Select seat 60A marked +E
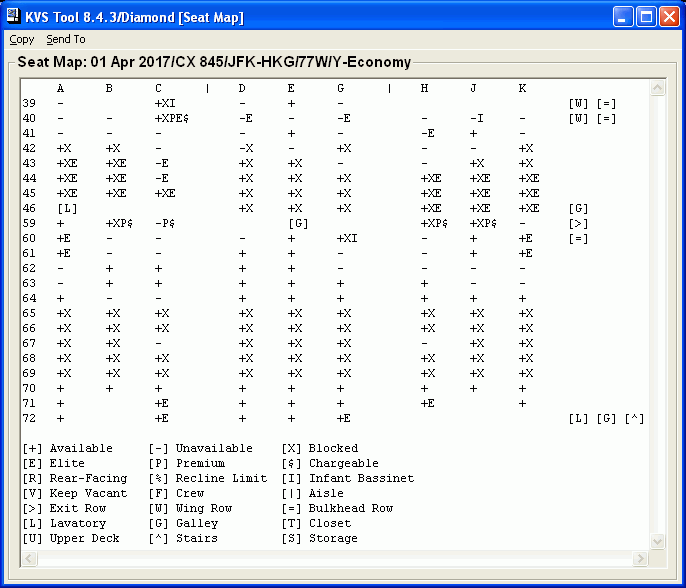The image size is (686, 588). point(64,238)
